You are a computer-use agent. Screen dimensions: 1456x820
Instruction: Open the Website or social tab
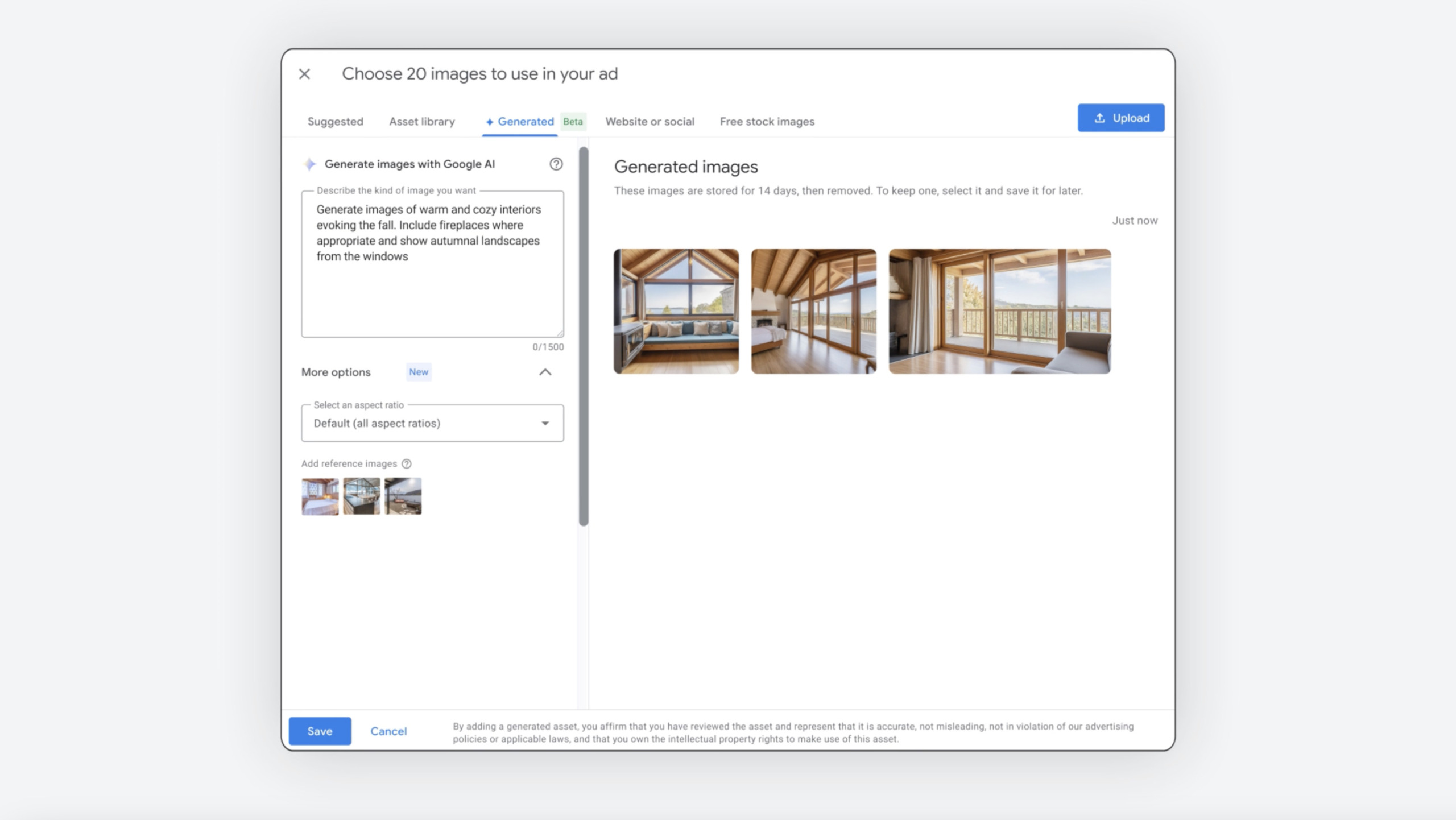pos(650,121)
